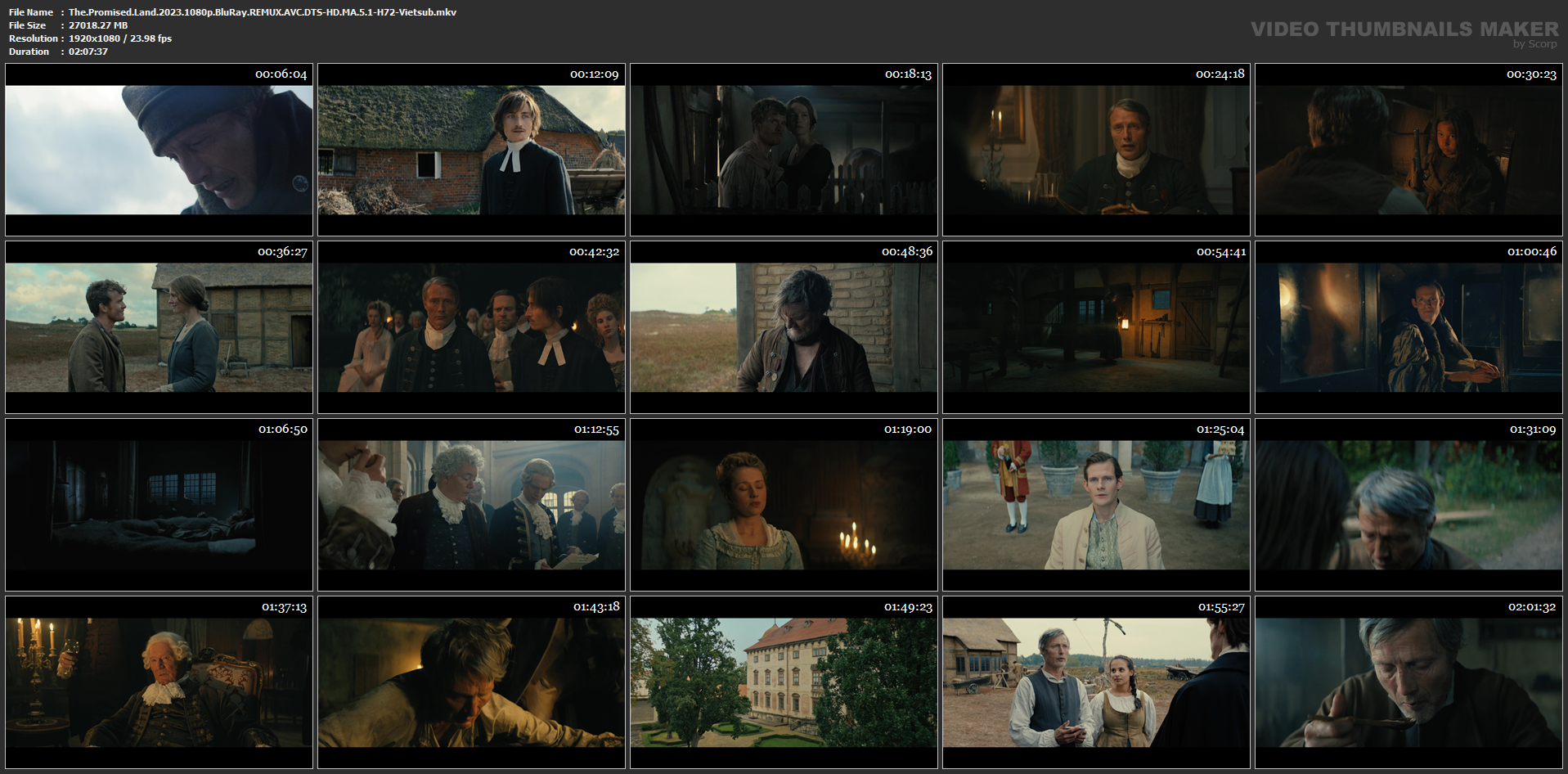Pick the frame at 01:31:09

tap(1409, 505)
